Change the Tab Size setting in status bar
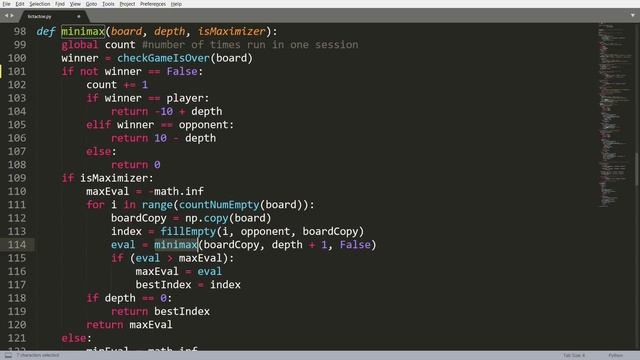Screen dimensions: 640x360 coord(574,356)
